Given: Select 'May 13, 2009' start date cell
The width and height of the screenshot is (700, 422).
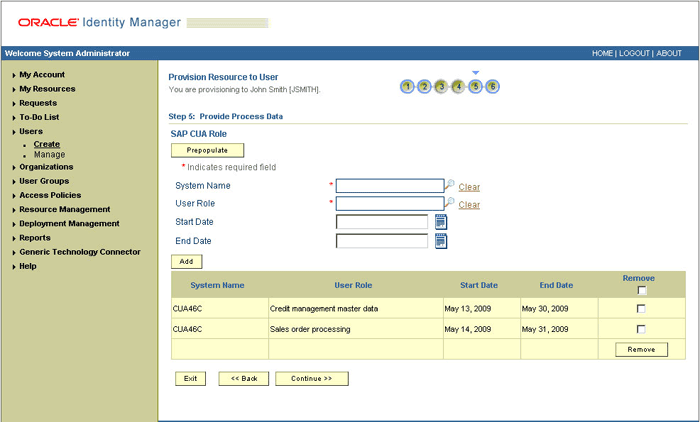Looking at the screenshot, I should tap(482, 309).
